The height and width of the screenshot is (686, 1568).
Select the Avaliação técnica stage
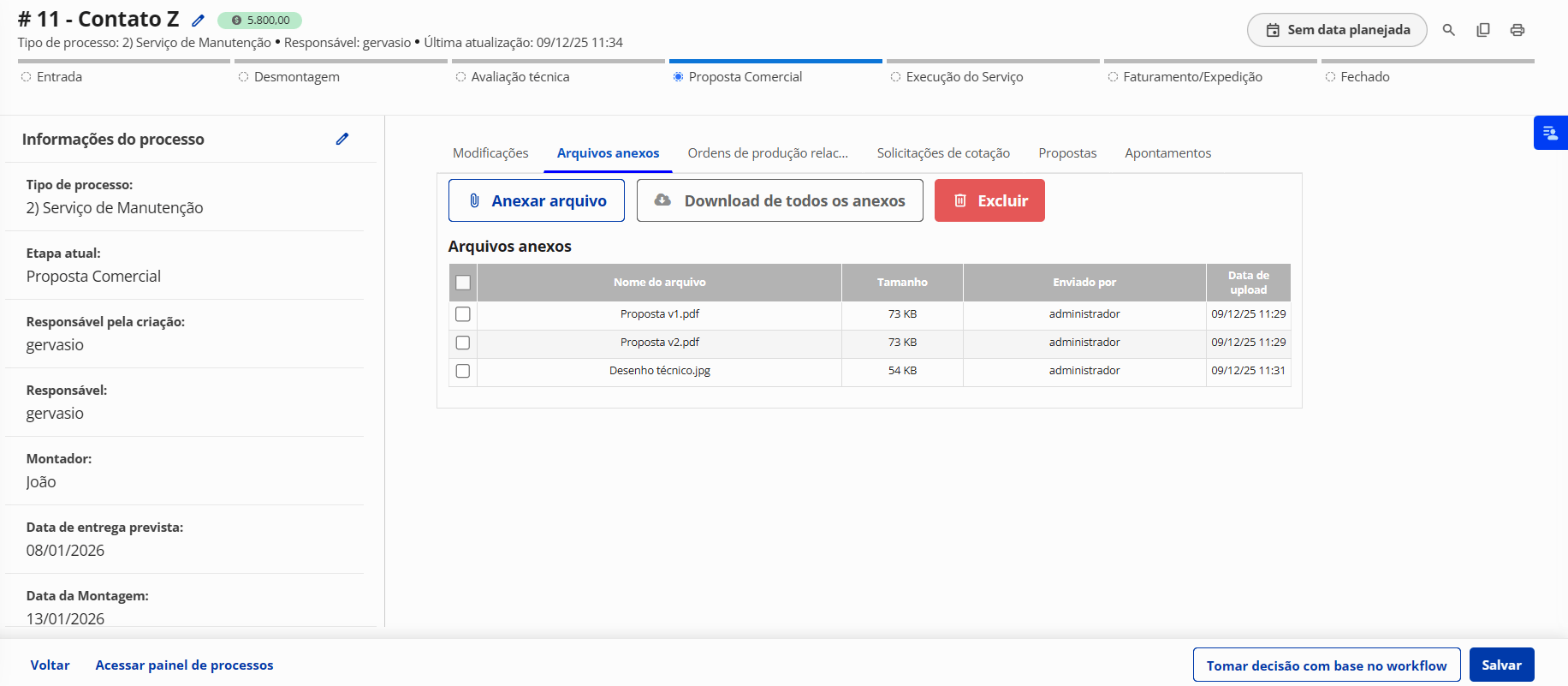pos(520,77)
